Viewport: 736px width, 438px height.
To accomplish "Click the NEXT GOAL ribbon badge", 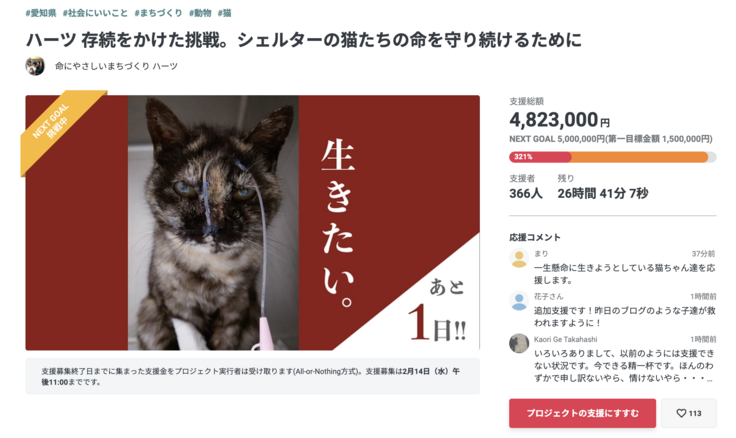I will pos(60,128).
